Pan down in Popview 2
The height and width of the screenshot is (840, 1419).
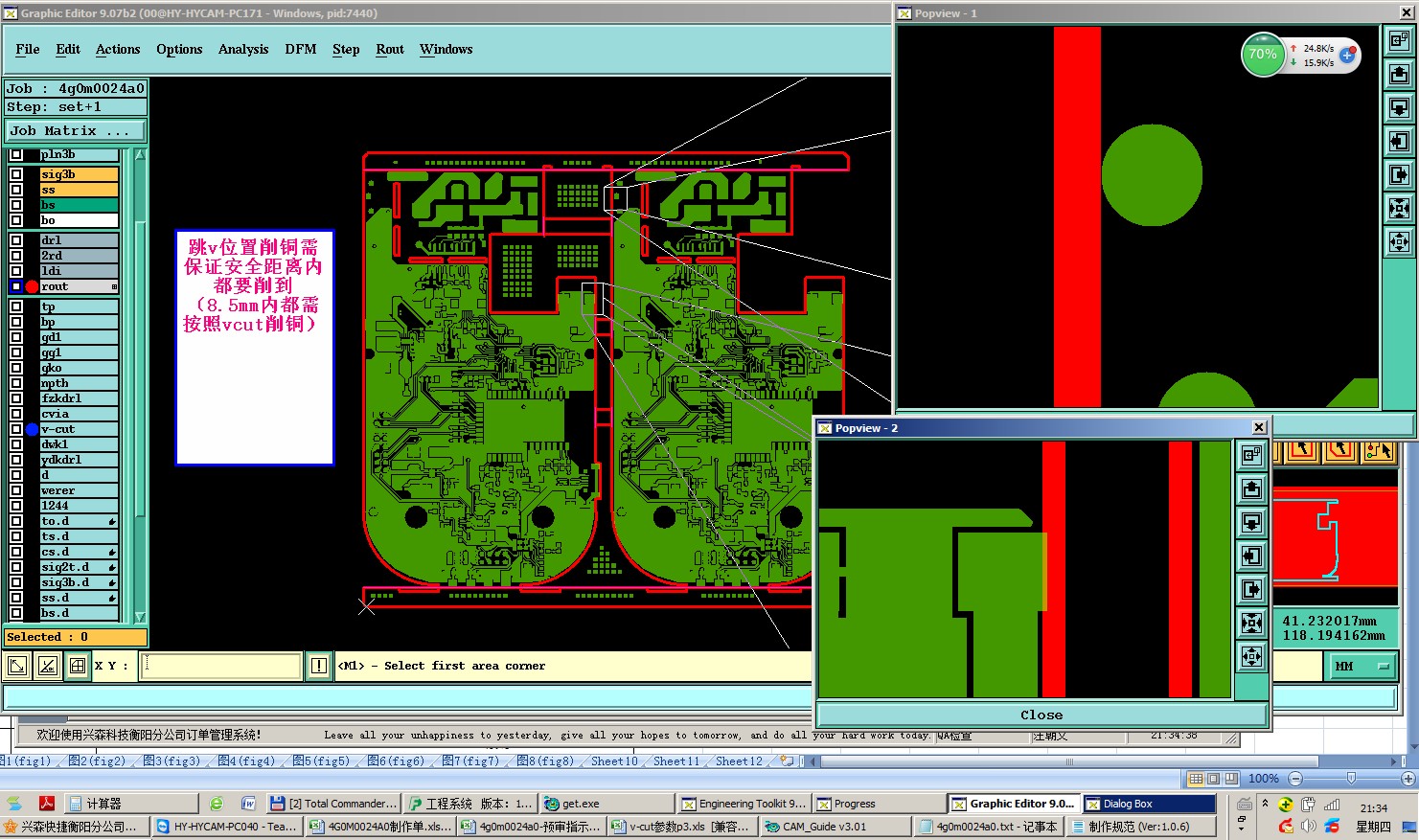(x=1251, y=523)
